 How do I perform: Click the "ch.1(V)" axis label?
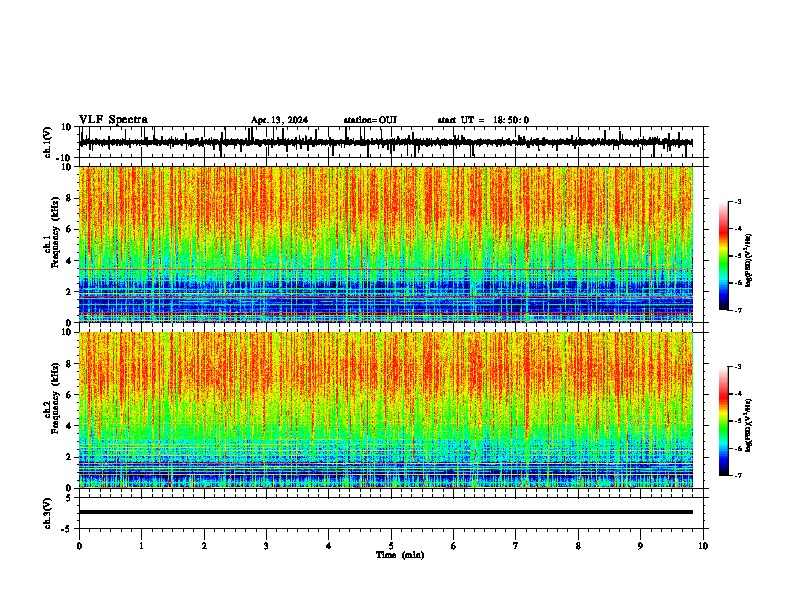tap(48, 142)
